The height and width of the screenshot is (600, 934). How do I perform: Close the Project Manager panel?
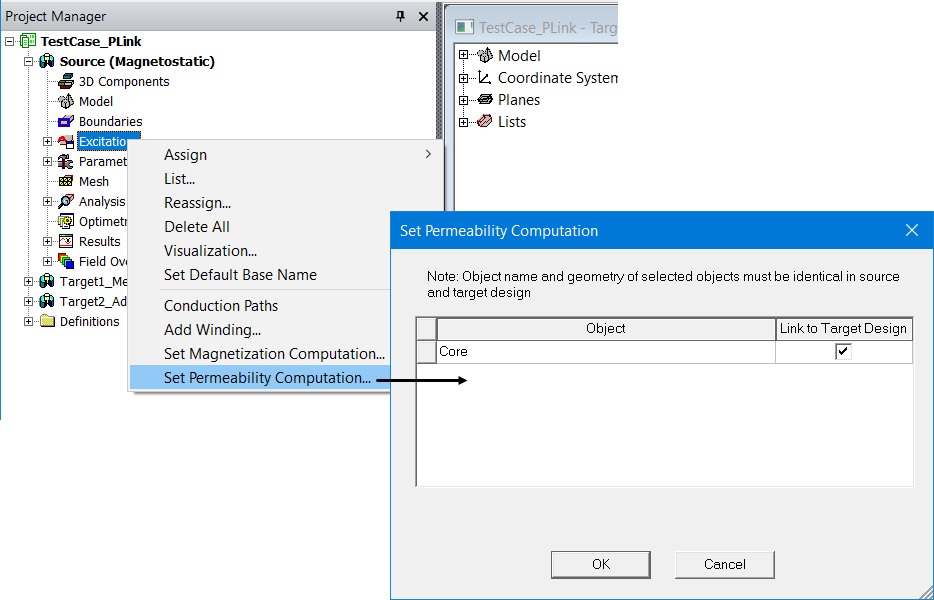pos(424,16)
